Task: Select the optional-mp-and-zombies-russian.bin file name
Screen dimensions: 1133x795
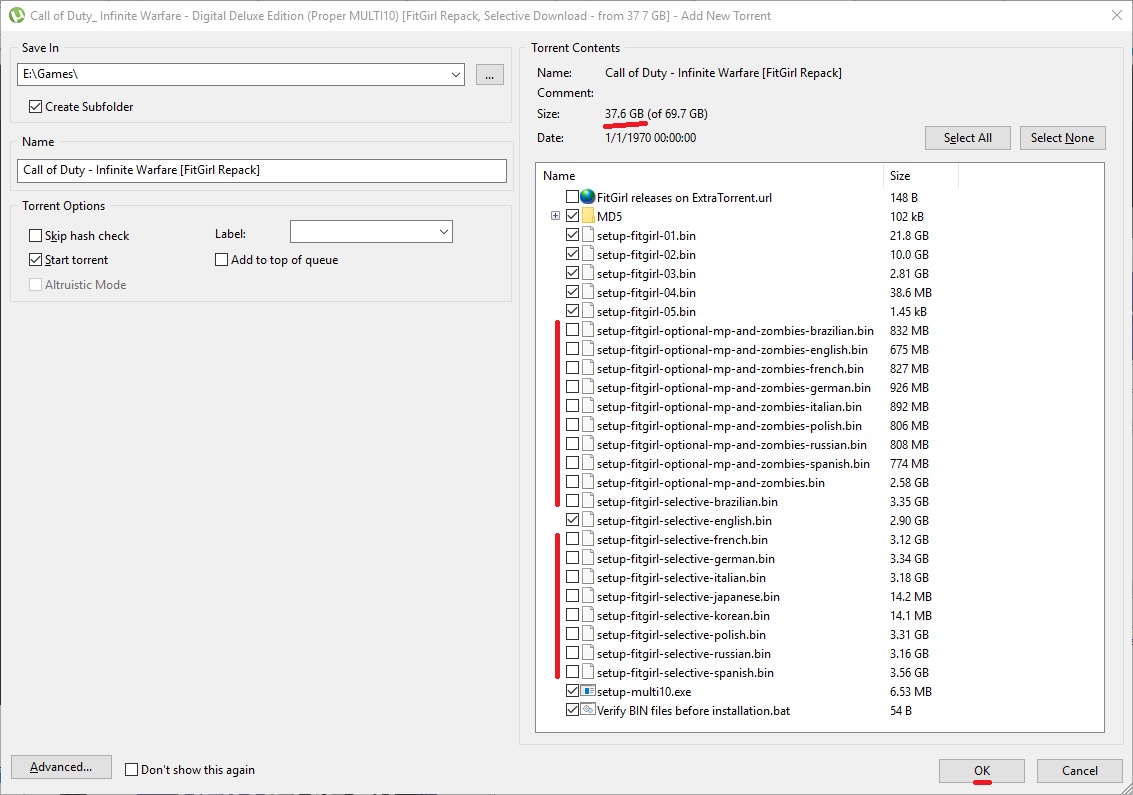Action: pos(731,444)
